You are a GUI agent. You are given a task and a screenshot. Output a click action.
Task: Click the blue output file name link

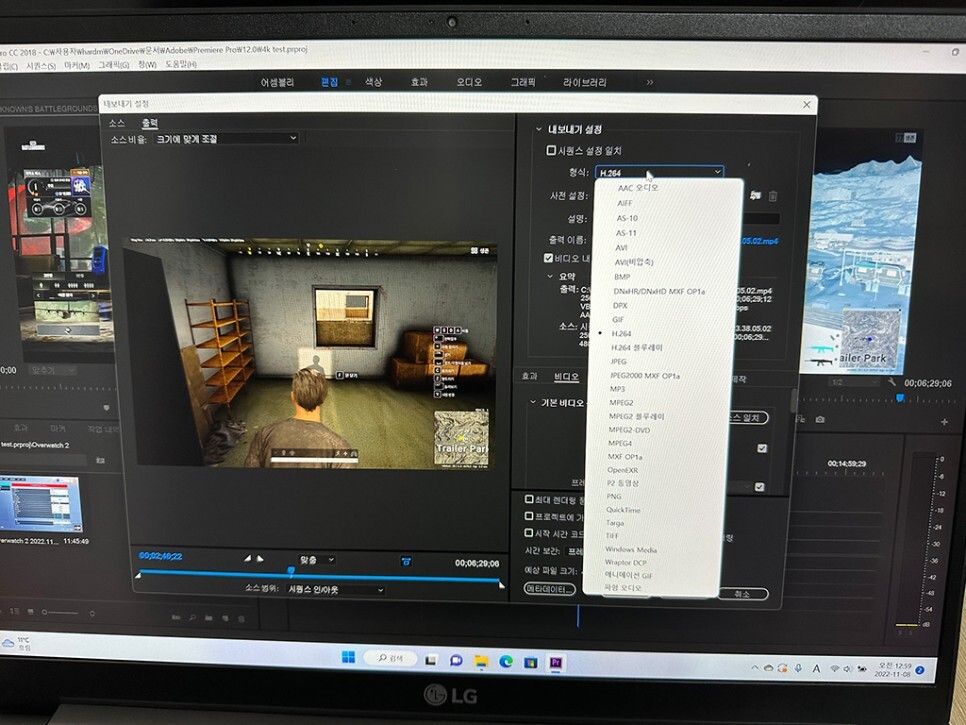[x=760, y=241]
